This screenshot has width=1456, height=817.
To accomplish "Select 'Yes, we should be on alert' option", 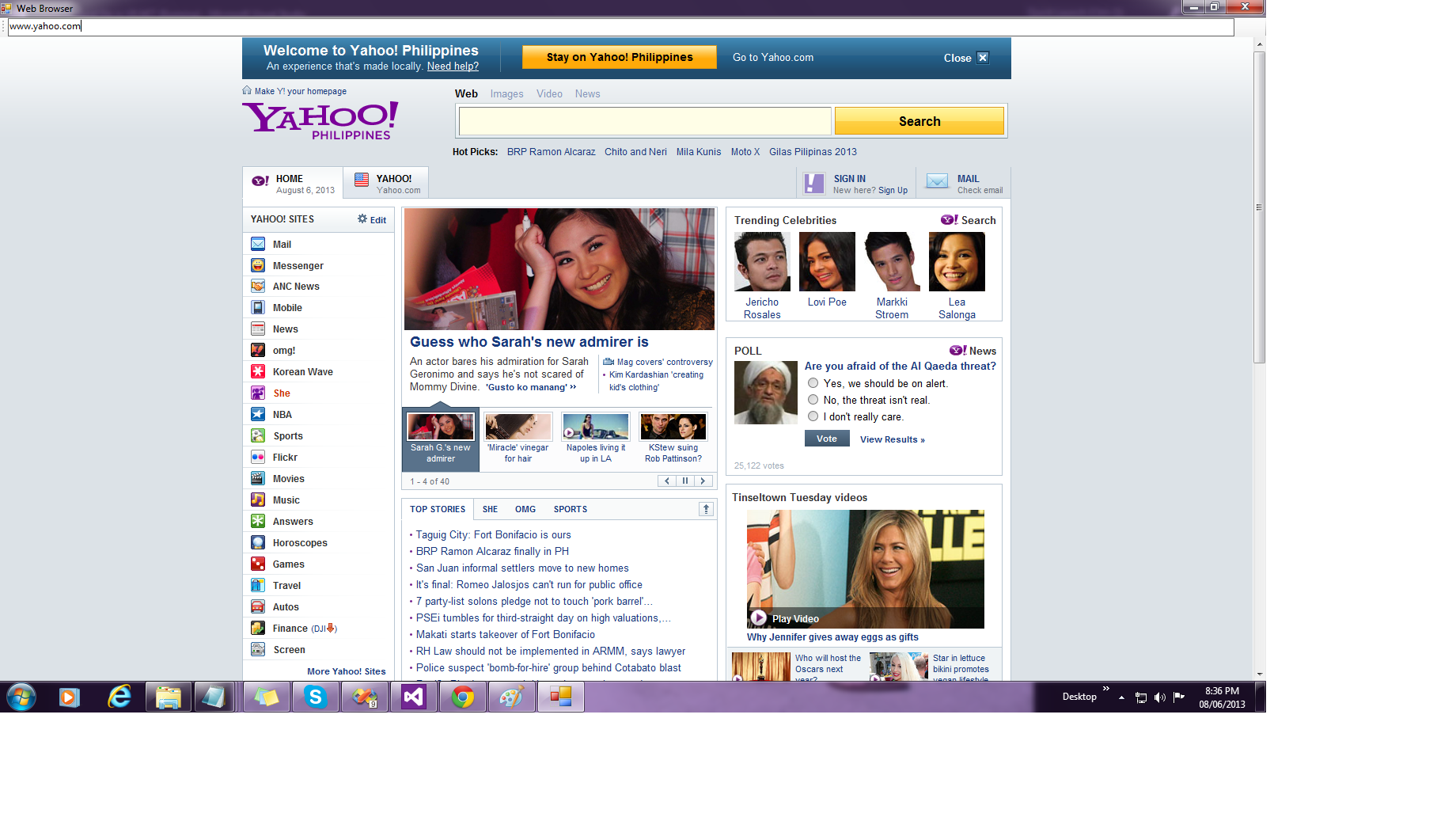I will pos(813,383).
